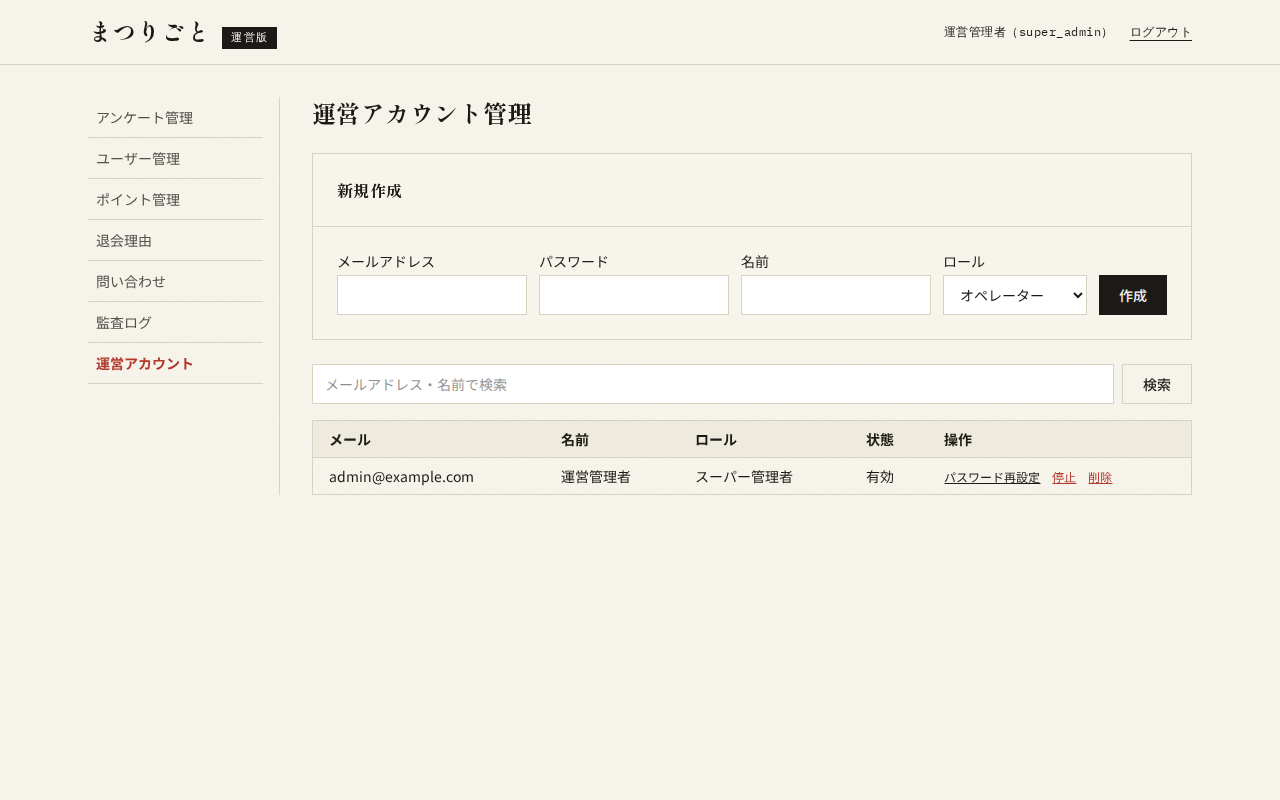The image size is (1280, 800).
Task: Open the ロール dropdown
Action: pyautogui.click(x=1015, y=295)
